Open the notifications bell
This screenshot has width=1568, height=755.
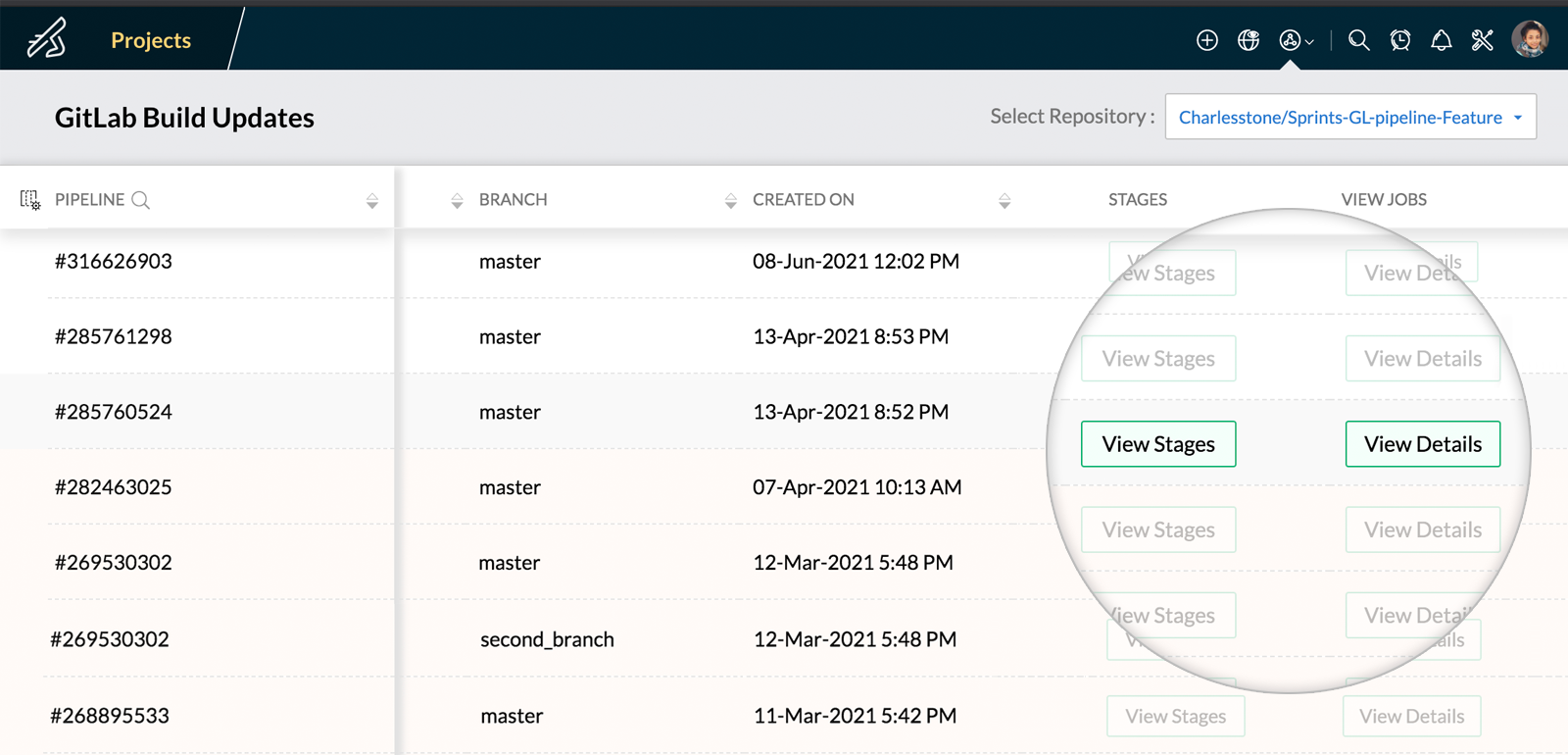pyautogui.click(x=1441, y=40)
